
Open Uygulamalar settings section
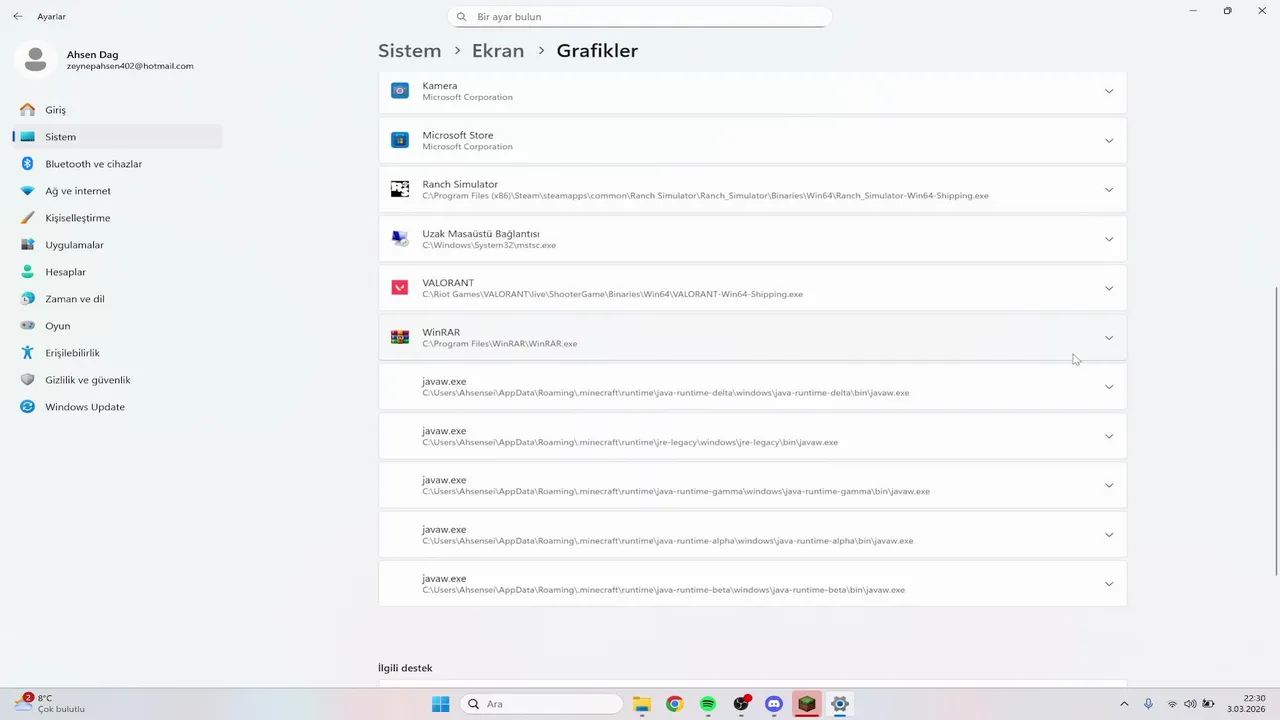[117, 245]
